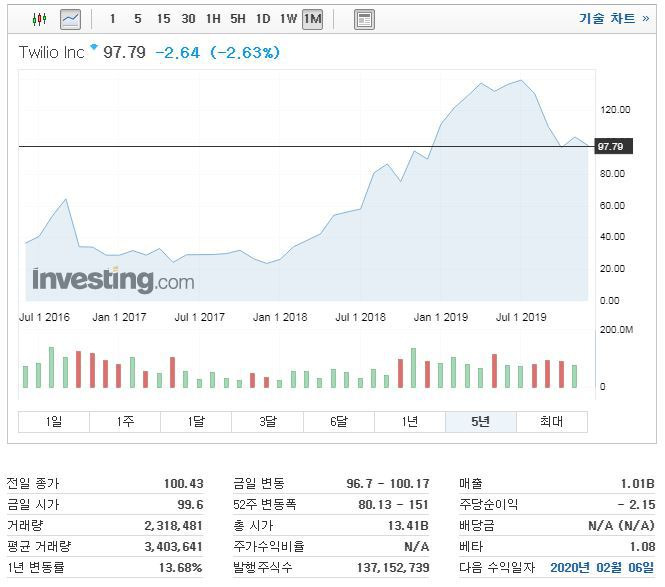The height and width of the screenshot is (587, 665).
Task: Show the 1년 time range
Action: (410, 422)
